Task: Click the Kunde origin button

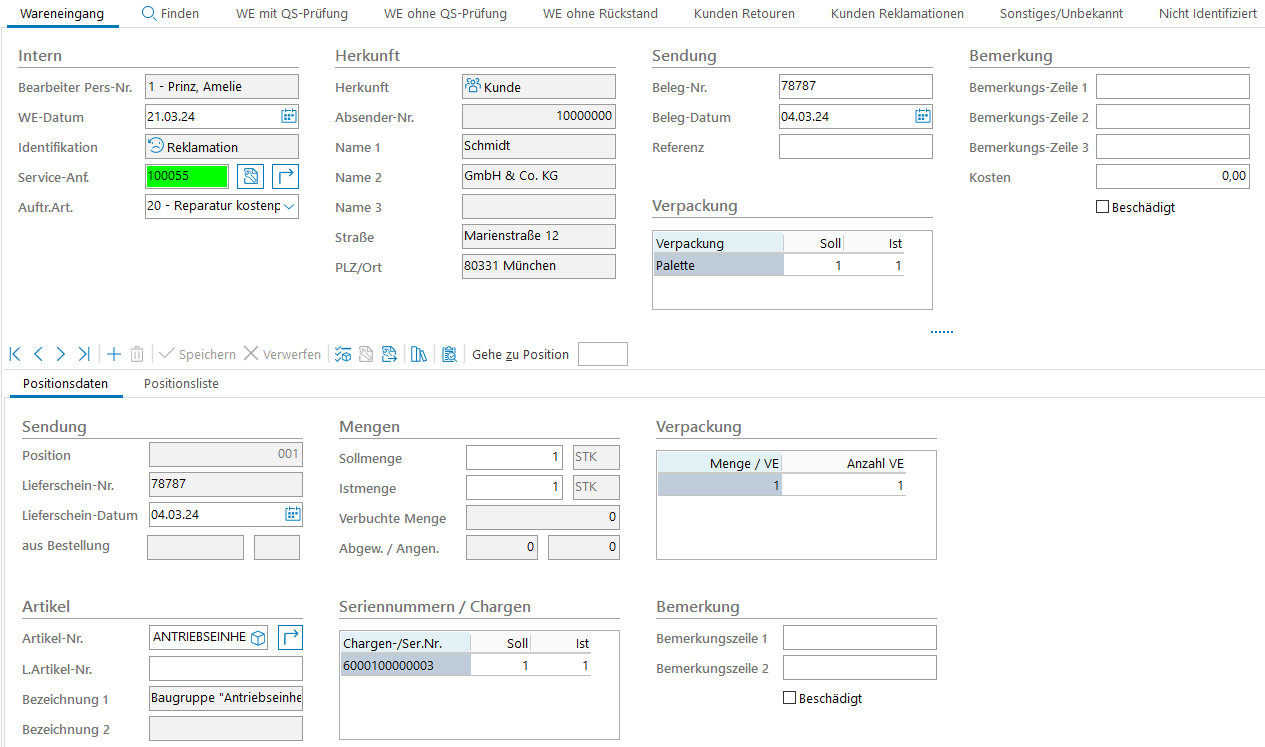Action: point(538,87)
